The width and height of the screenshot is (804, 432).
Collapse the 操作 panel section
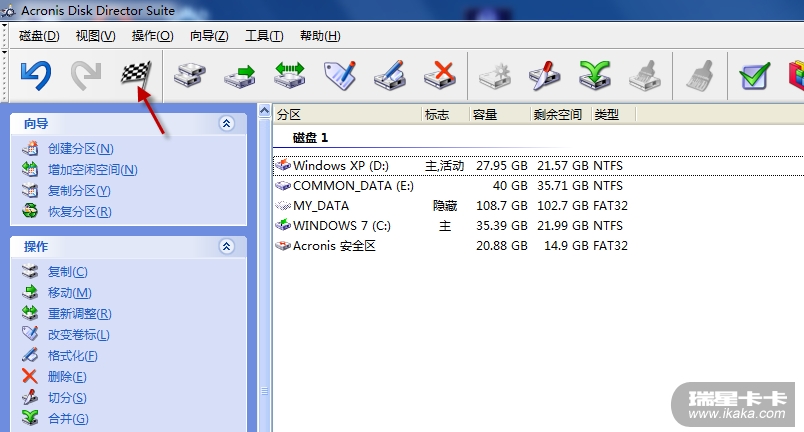tap(227, 246)
